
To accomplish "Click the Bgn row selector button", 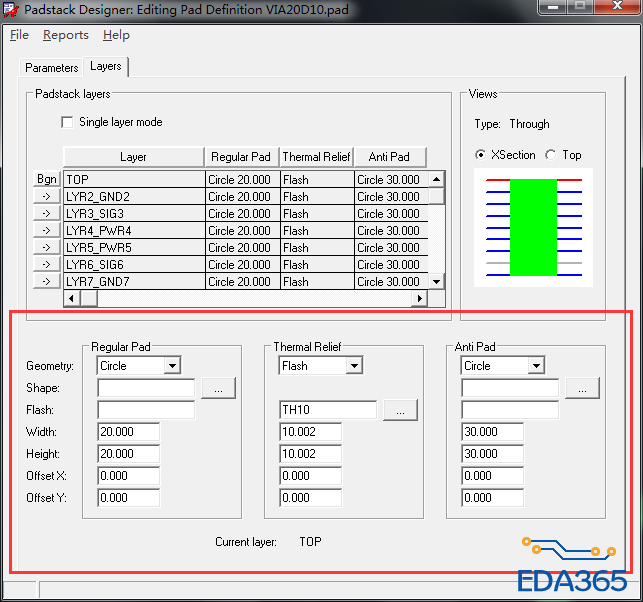I will (47, 179).
